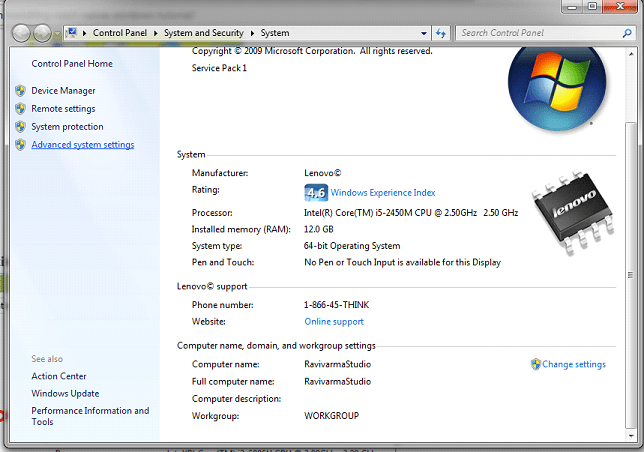Click the Control Panel icon in address bar

pyautogui.click(x=72, y=33)
